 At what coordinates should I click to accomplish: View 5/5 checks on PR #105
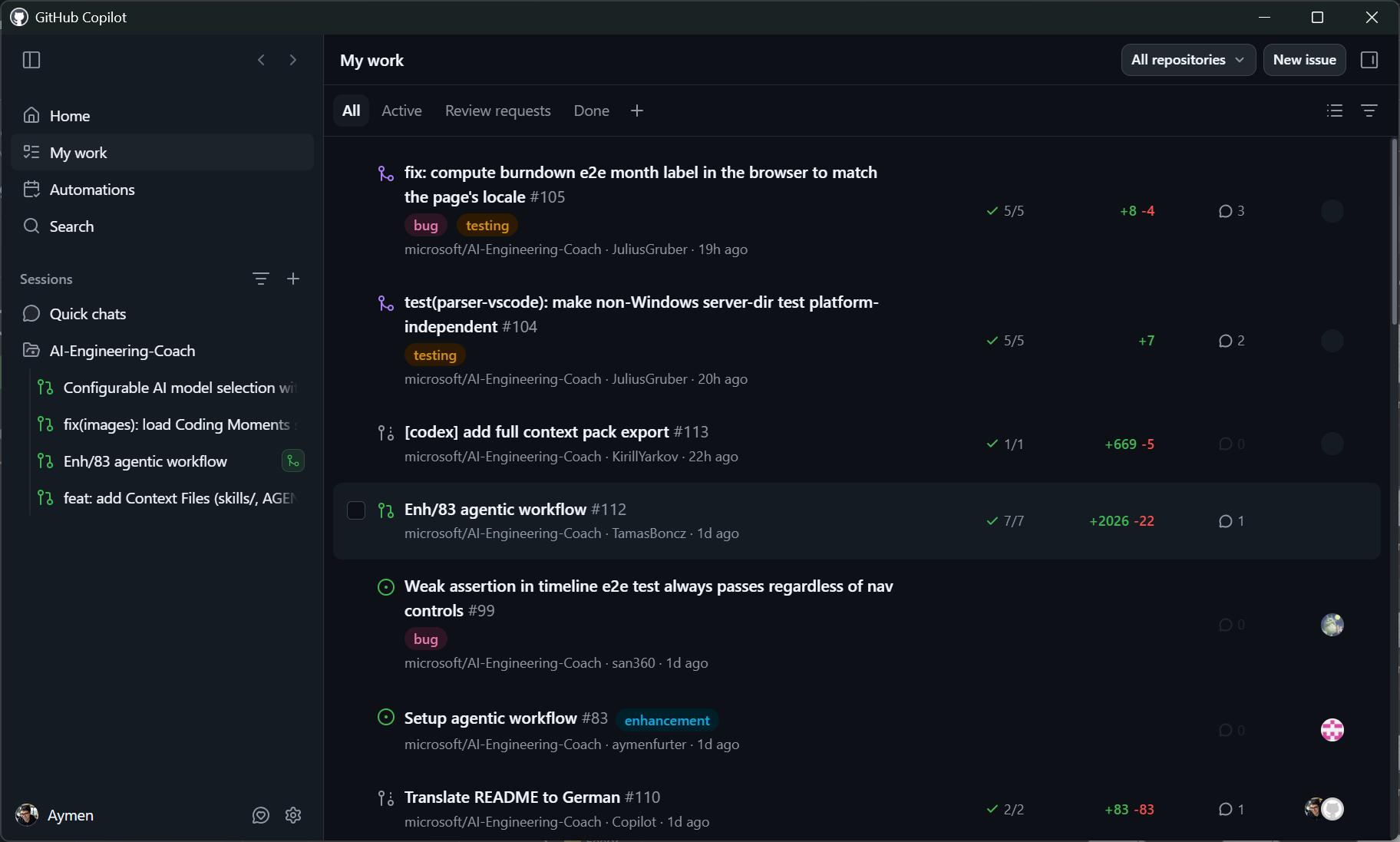tap(1005, 211)
